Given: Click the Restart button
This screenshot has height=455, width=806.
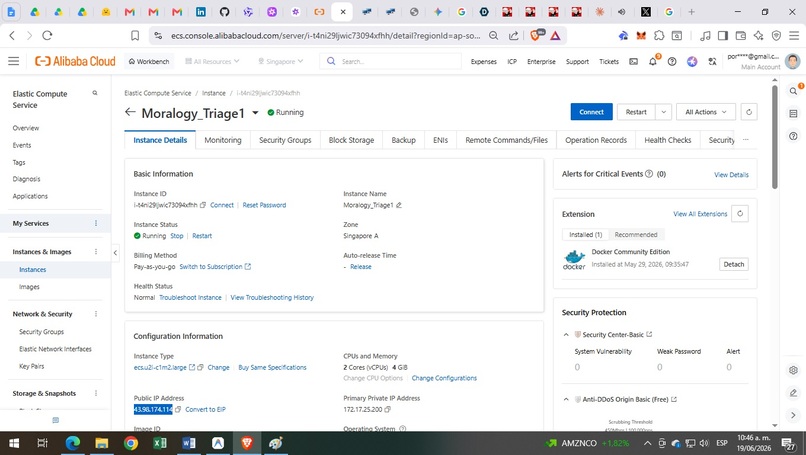Looking at the screenshot, I should 636,112.
